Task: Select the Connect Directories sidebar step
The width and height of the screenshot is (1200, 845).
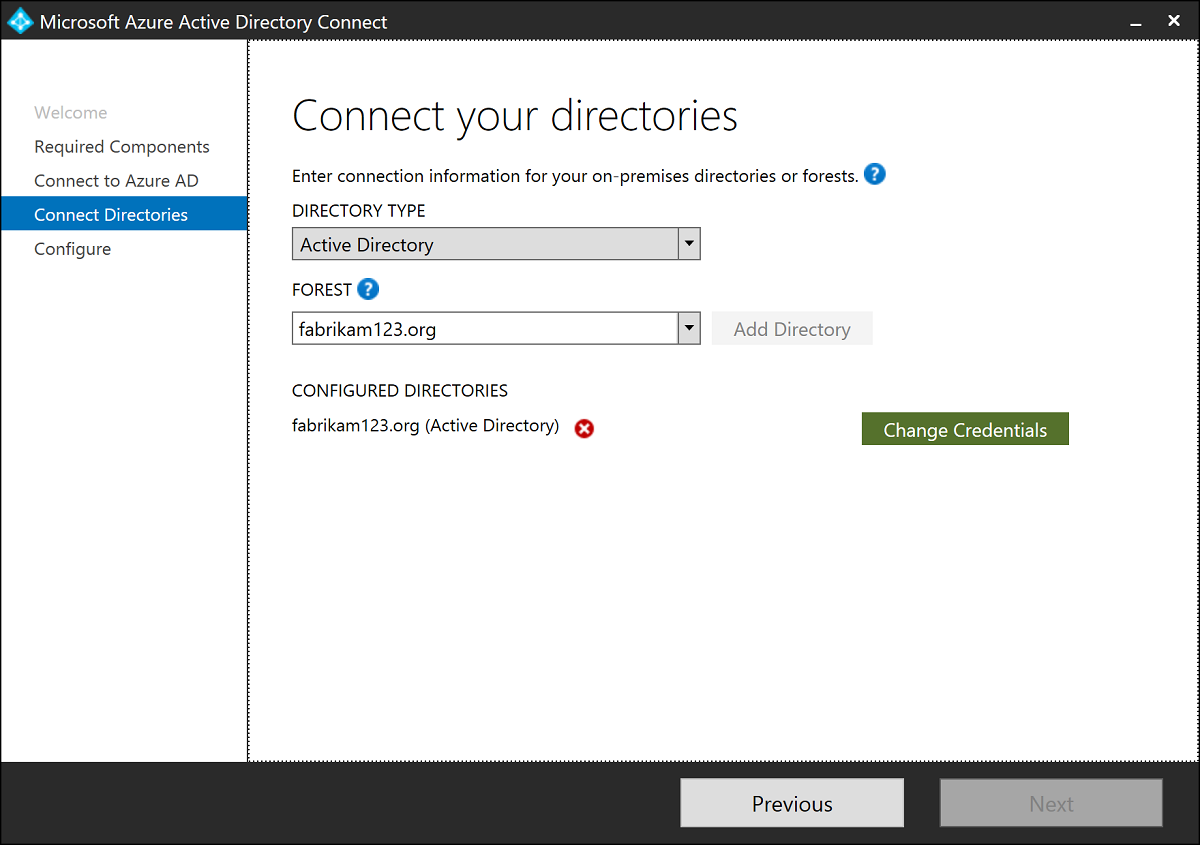Action: 111,215
